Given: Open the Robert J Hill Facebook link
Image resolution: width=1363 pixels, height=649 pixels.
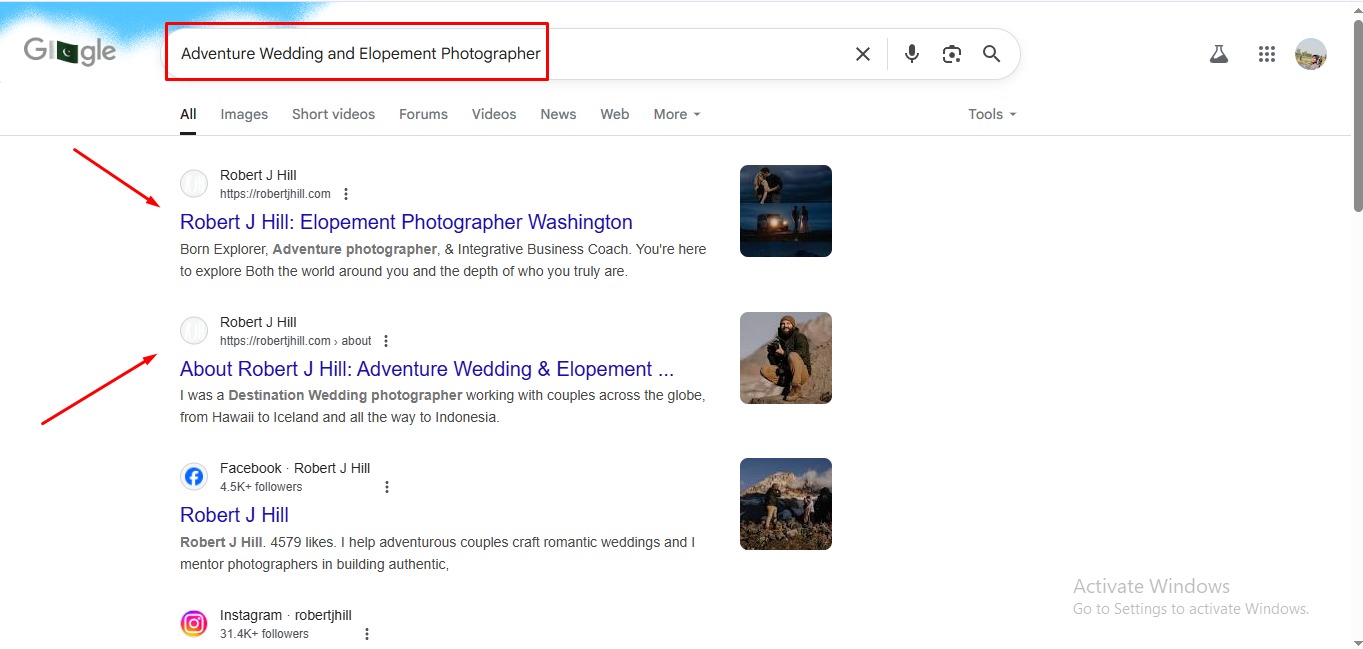Looking at the screenshot, I should click(x=234, y=515).
